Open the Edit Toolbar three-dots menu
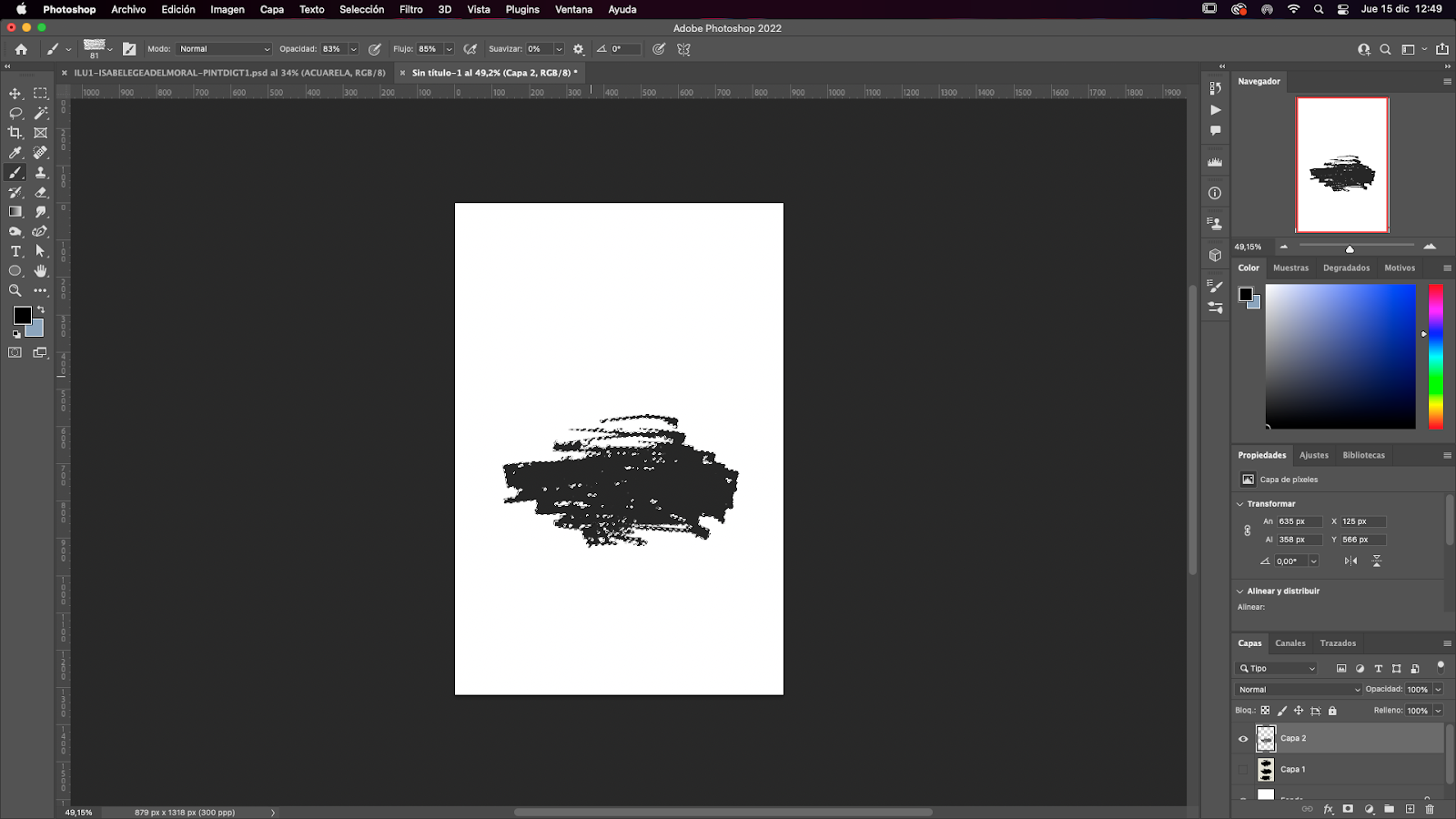The height and width of the screenshot is (819, 1456). [x=41, y=291]
